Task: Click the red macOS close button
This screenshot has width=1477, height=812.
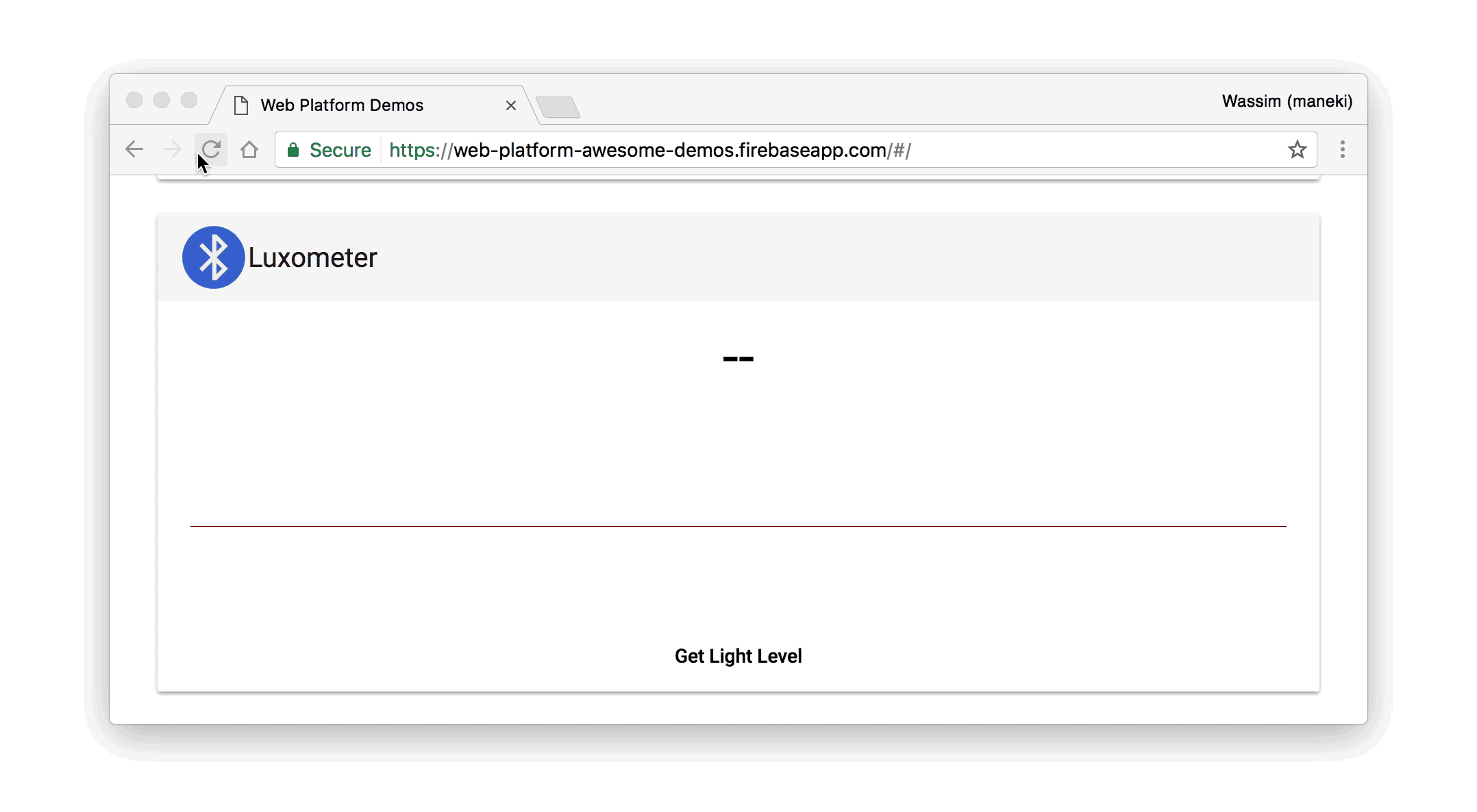Action: tap(134, 100)
